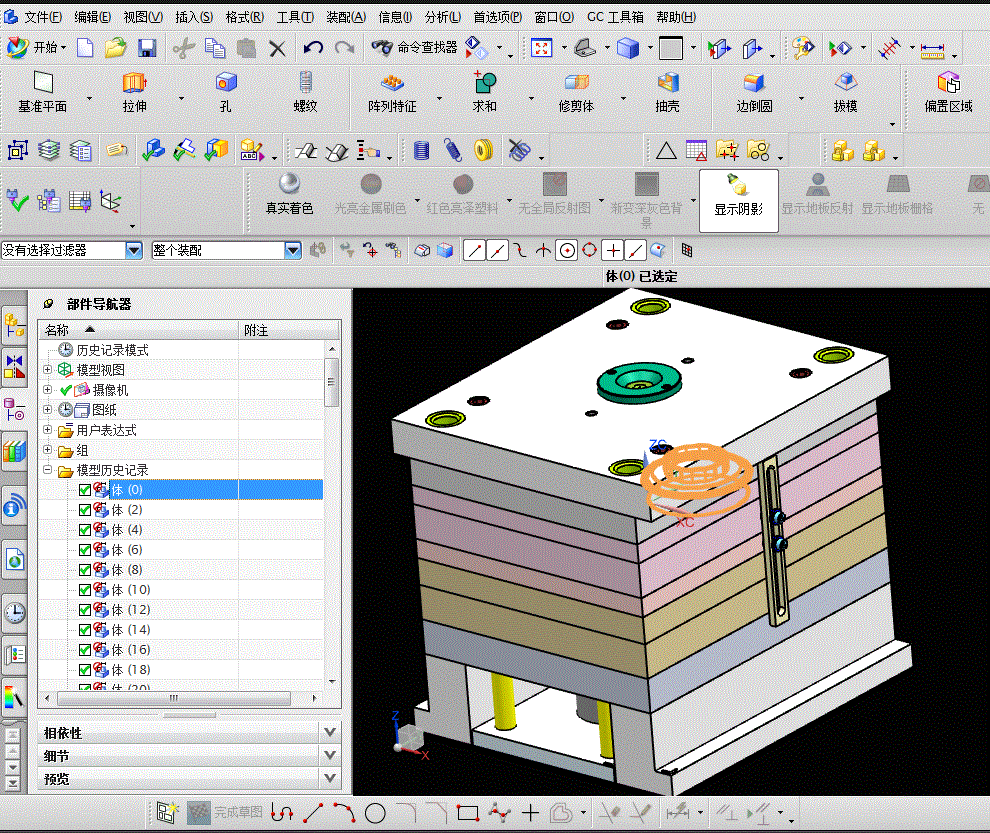990x833 pixels.
Task: Open the 整个装配 scope dropdown
Action: tap(292, 250)
